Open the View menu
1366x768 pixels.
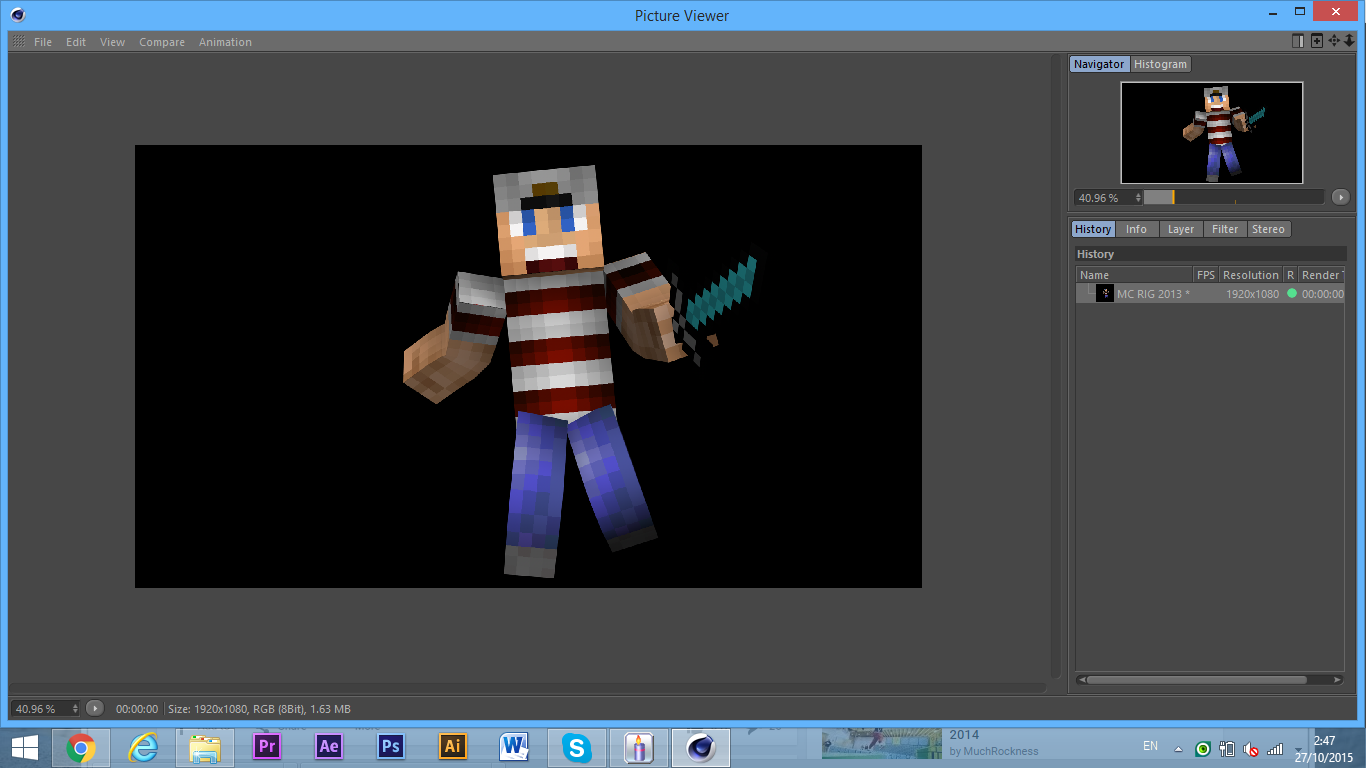112,42
